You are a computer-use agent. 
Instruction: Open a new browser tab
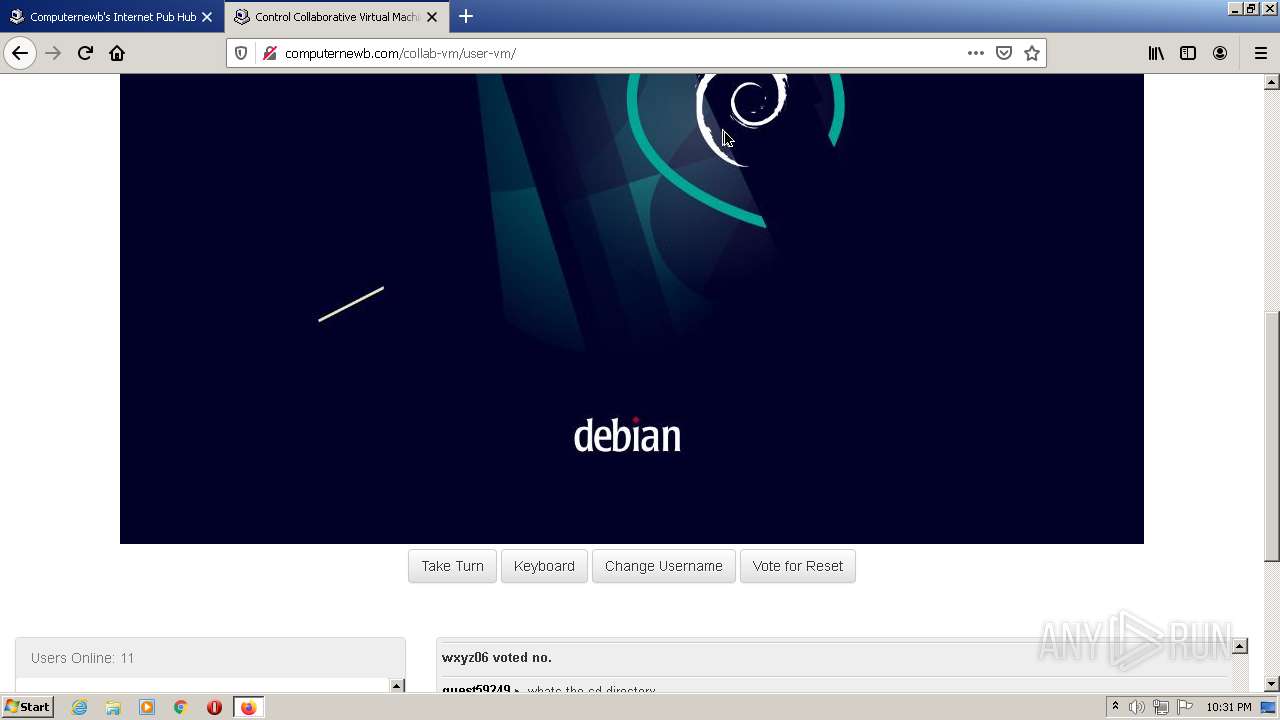tap(466, 16)
